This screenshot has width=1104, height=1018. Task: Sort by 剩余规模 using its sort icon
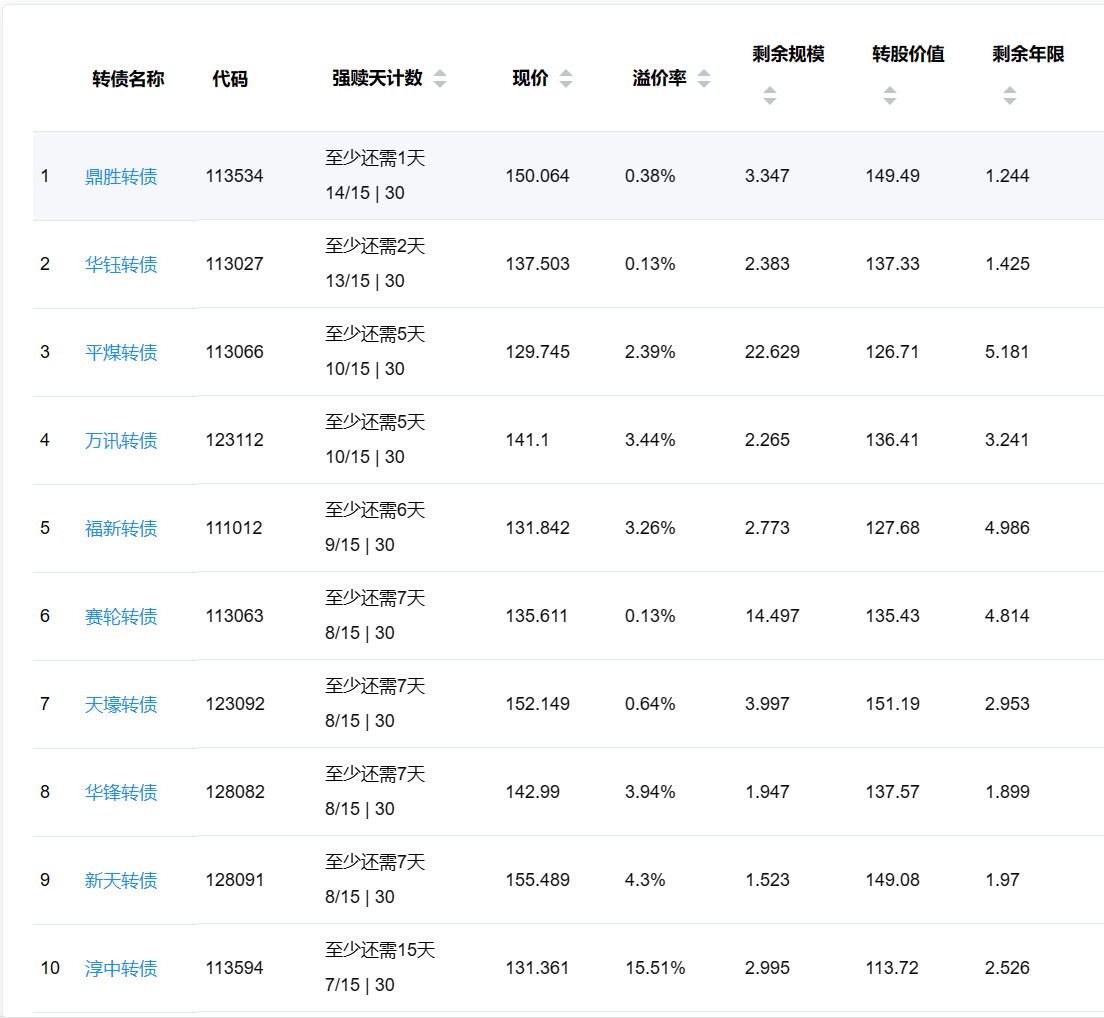pos(770,96)
